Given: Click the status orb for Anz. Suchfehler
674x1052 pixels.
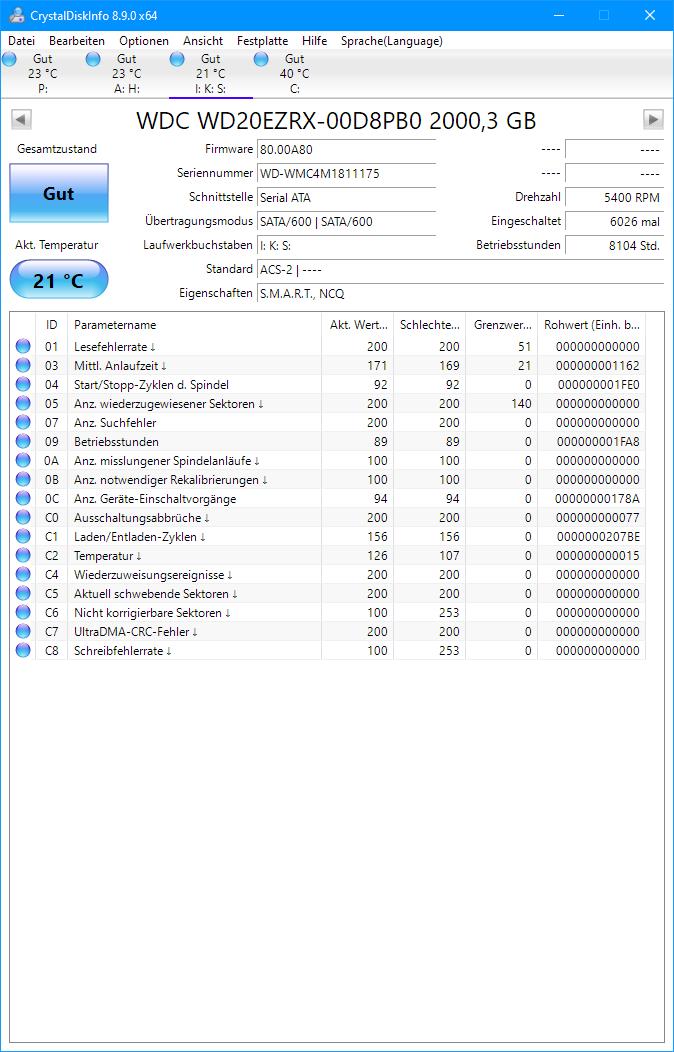Looking at the screenshot, I should point(23,423).
